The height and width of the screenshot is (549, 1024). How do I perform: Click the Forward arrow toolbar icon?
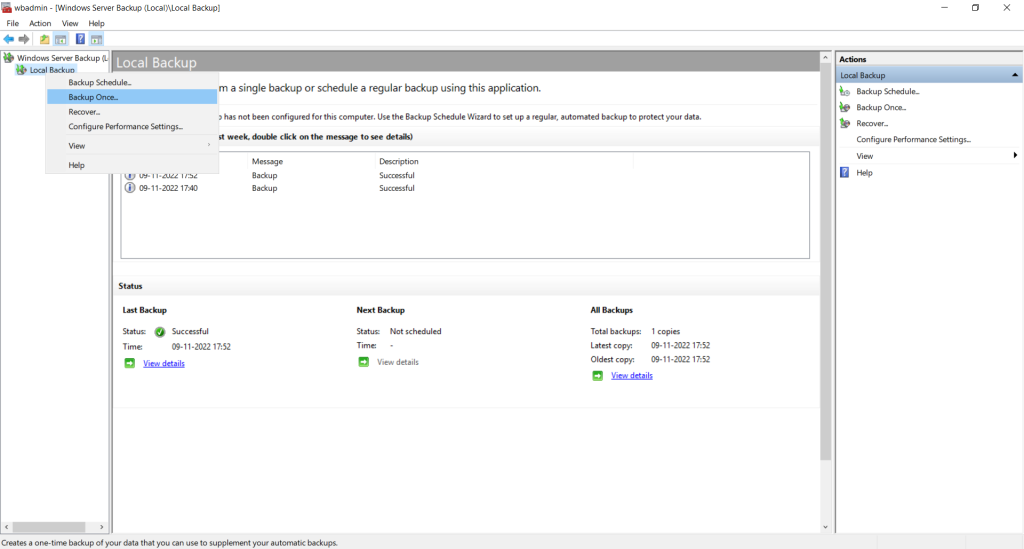click(x=24, y=39)
